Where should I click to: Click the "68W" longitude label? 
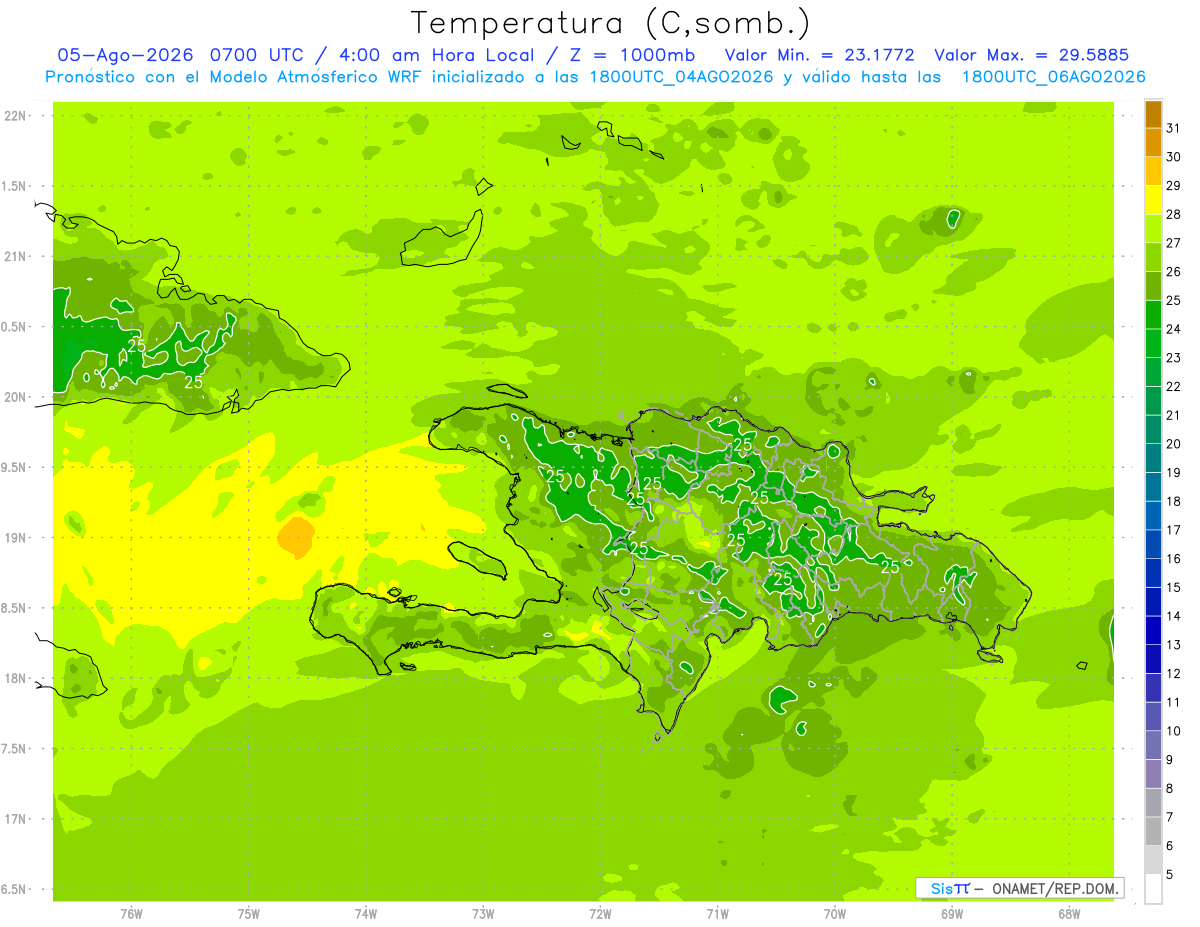pos(1069,913)
